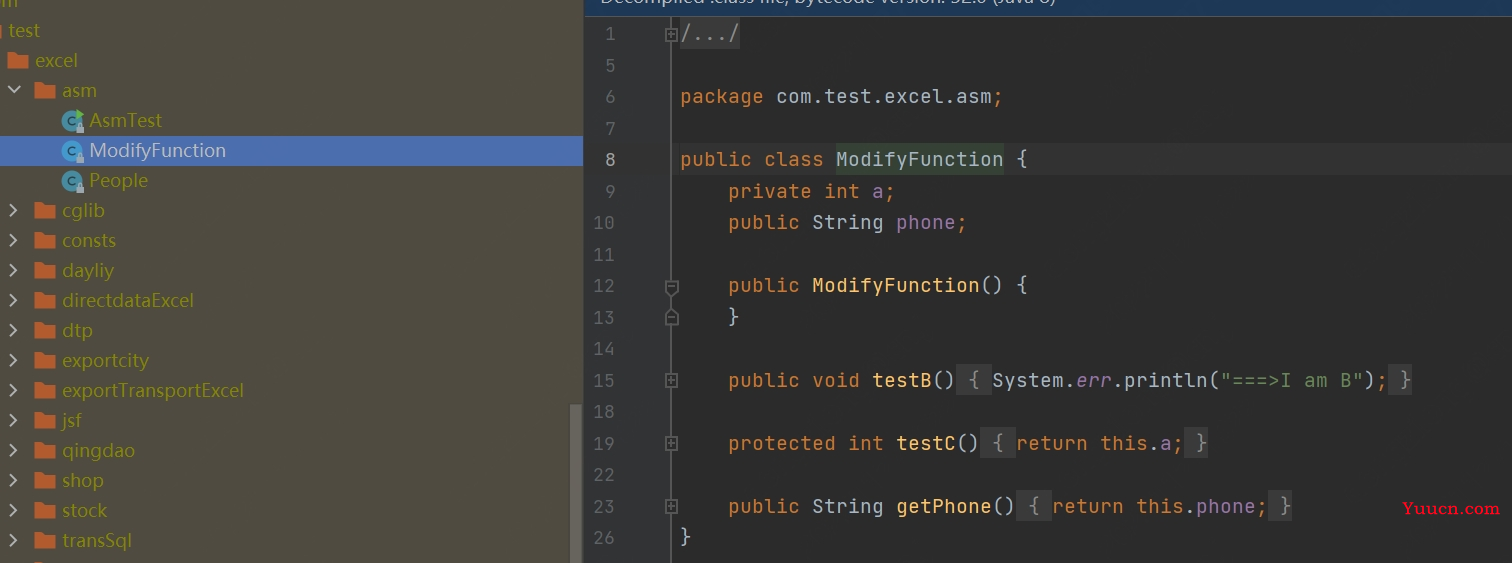
Task: Click testC method name
Action: tap(926, 443)
